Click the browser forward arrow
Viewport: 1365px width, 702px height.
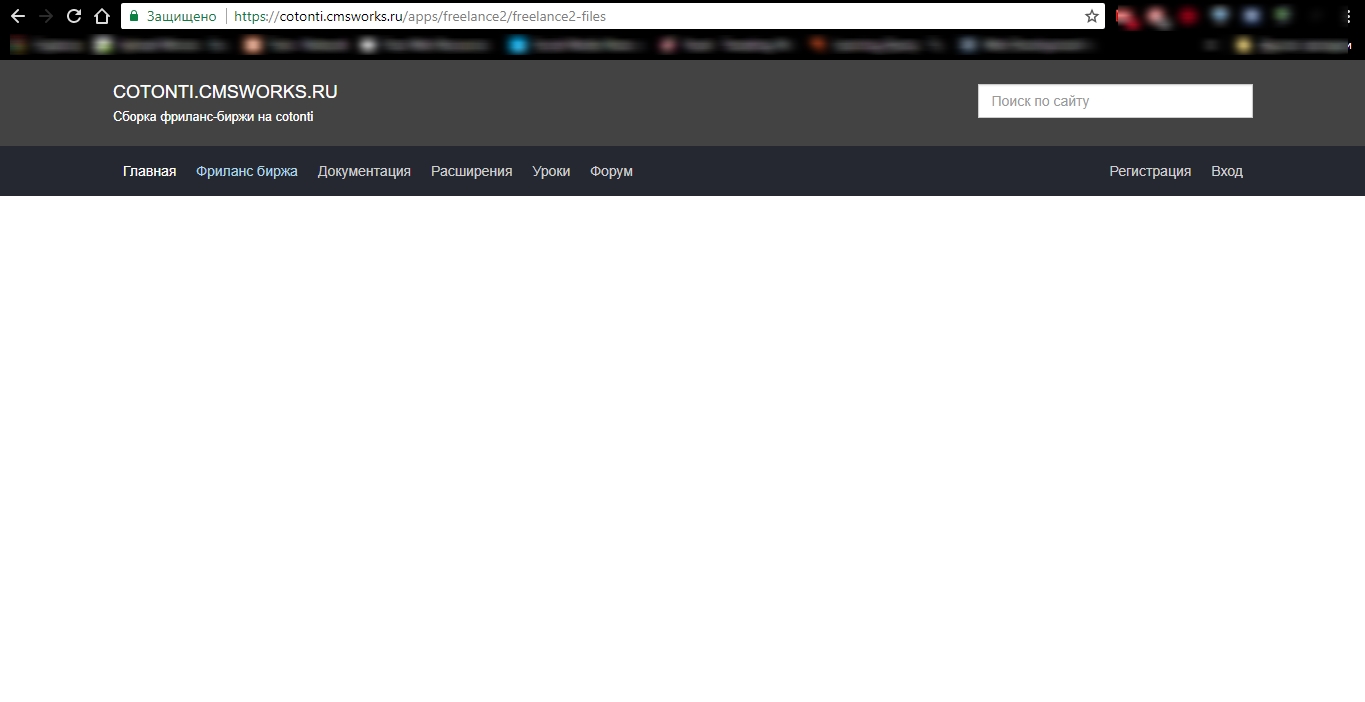coord(45,16)
